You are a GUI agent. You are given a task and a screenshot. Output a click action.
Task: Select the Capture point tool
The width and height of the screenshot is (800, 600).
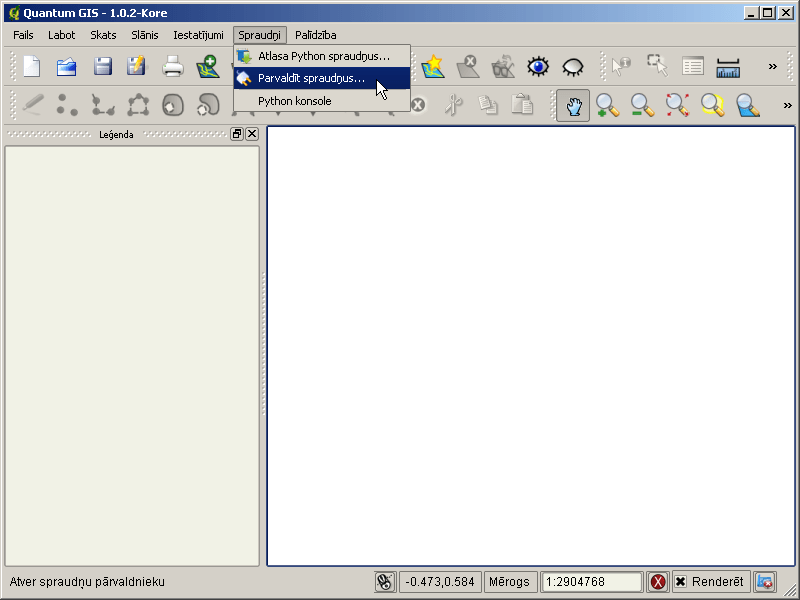coord(67,105)
